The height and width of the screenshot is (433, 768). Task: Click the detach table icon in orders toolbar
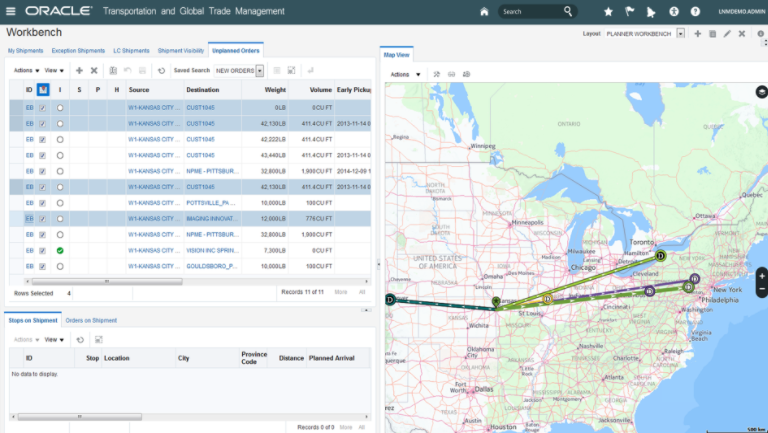[x=291, y=71]
